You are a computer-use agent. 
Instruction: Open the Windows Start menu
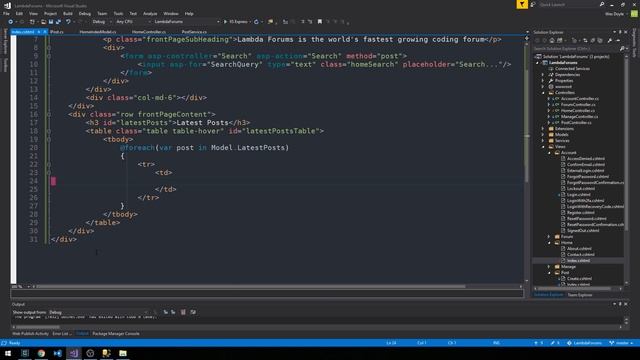coord(8,353)
